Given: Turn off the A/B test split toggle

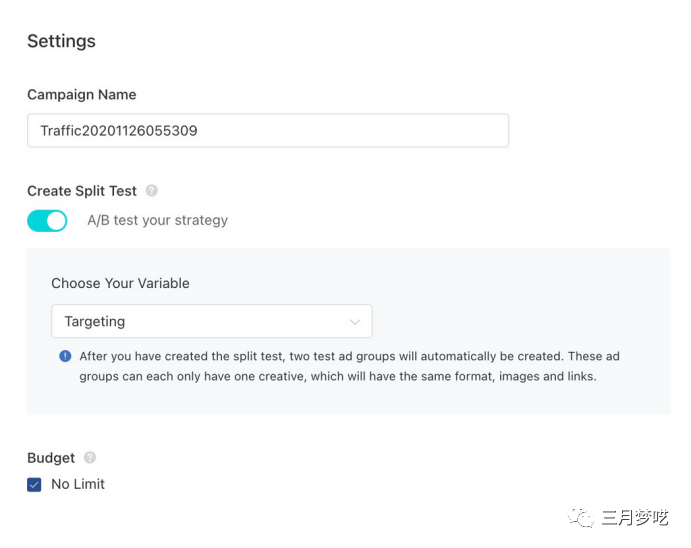Looking at the screenshot, I should tap(47, 220).
